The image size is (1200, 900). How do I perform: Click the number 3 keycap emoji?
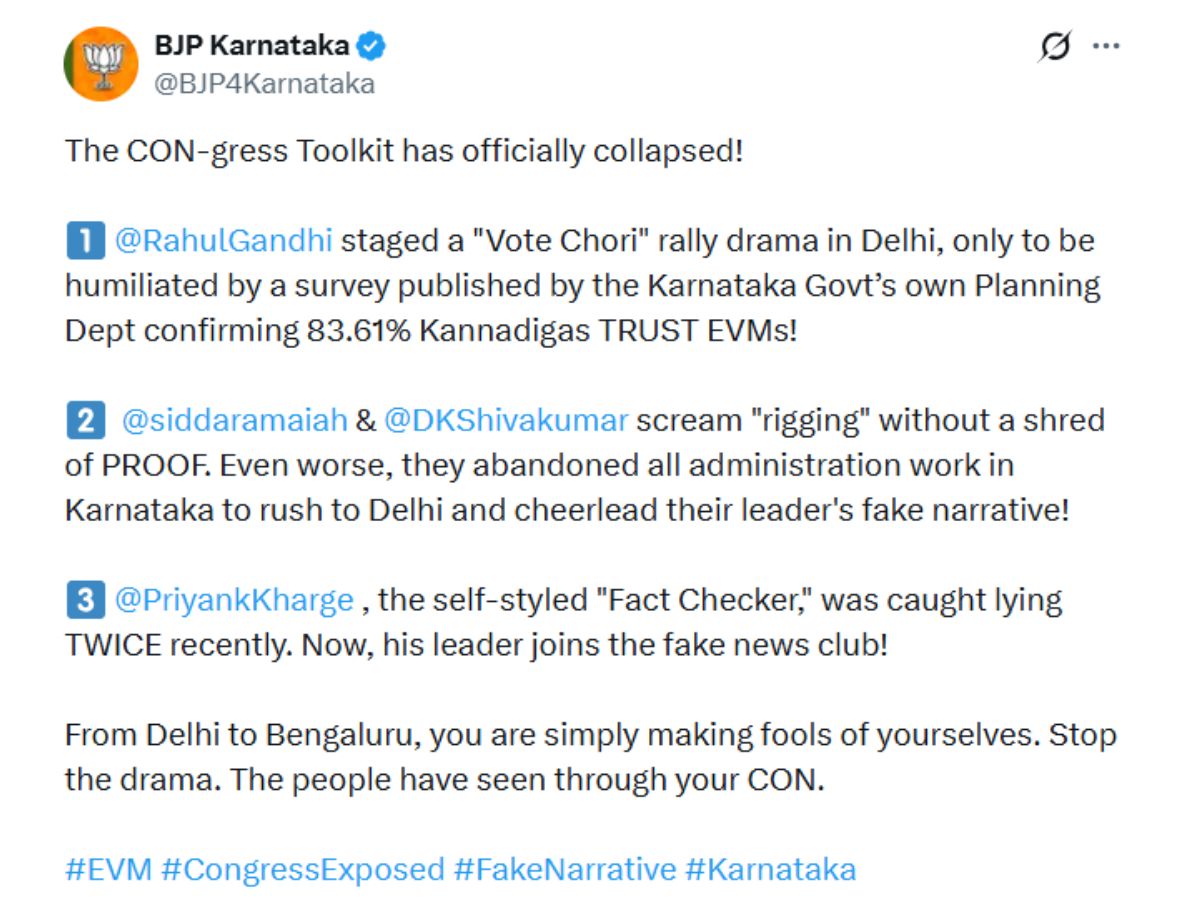pyautogui.click(x=85, y=599)
